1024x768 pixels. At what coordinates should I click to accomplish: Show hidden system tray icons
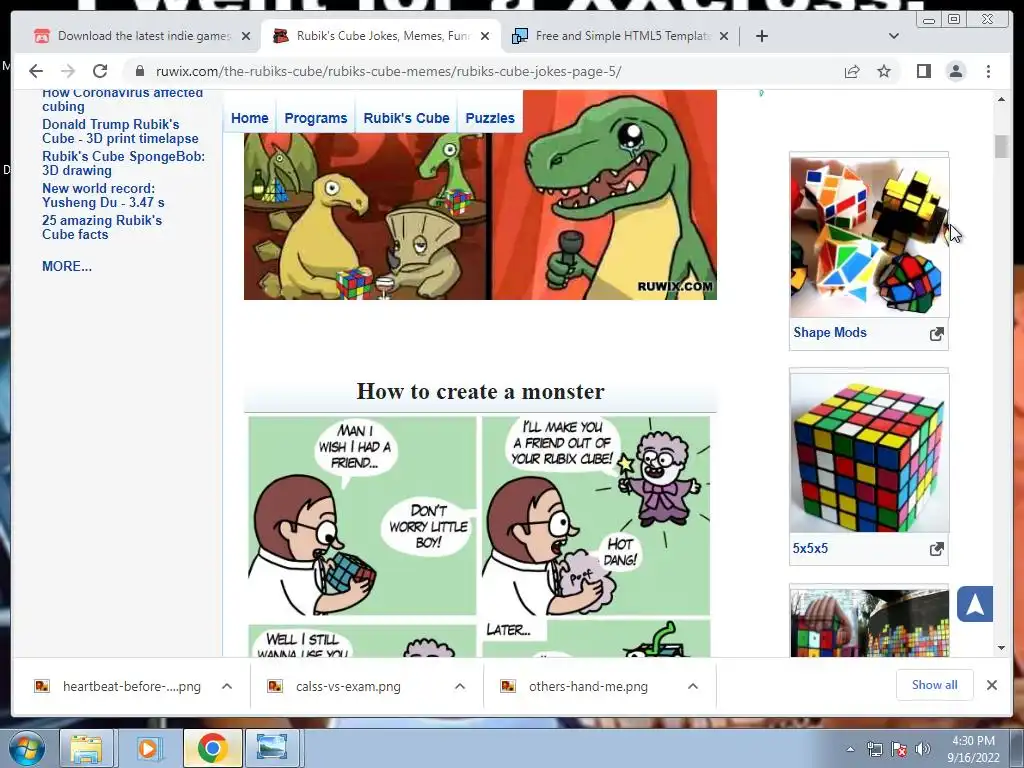click(x=850, y=749)
